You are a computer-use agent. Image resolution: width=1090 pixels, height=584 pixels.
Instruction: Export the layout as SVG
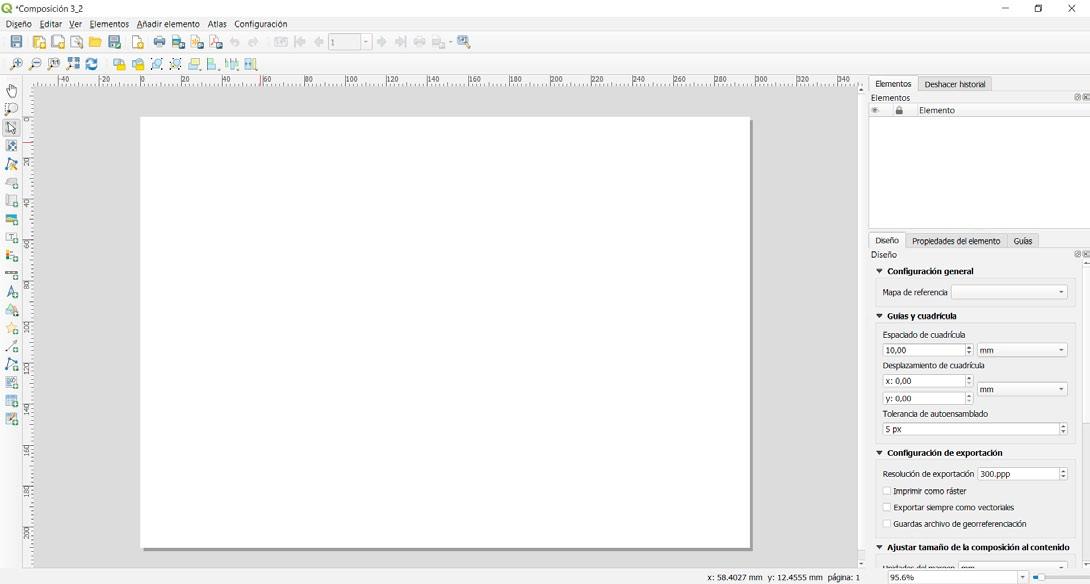(197, 42)
